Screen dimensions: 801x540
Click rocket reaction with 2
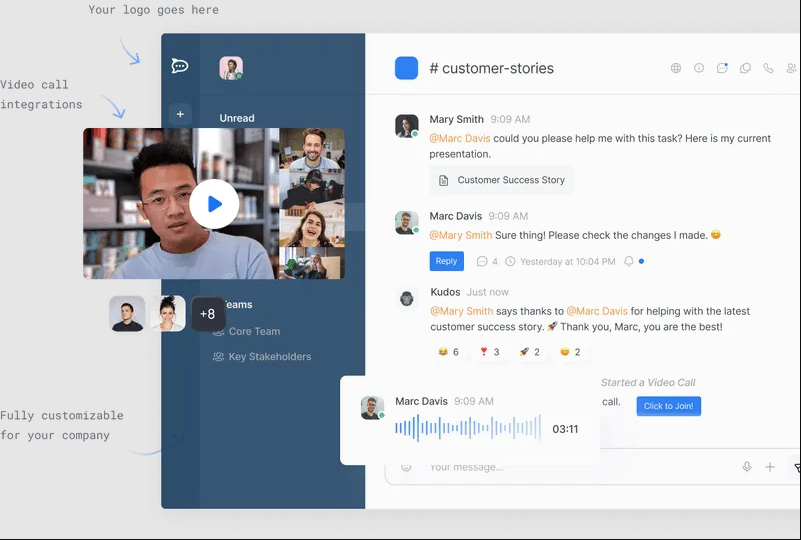point(529,351)
